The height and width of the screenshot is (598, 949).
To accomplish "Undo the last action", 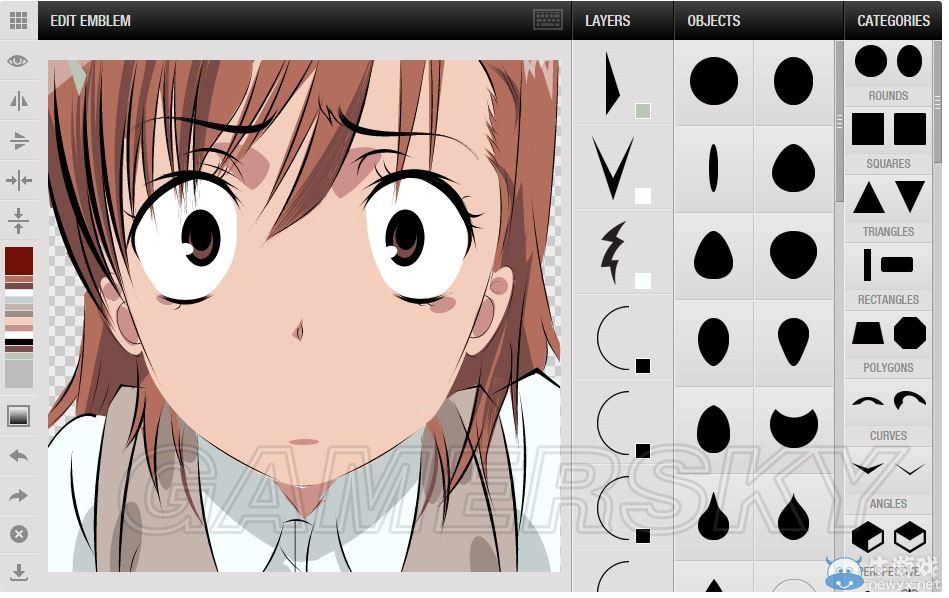I will click(18, 456).
